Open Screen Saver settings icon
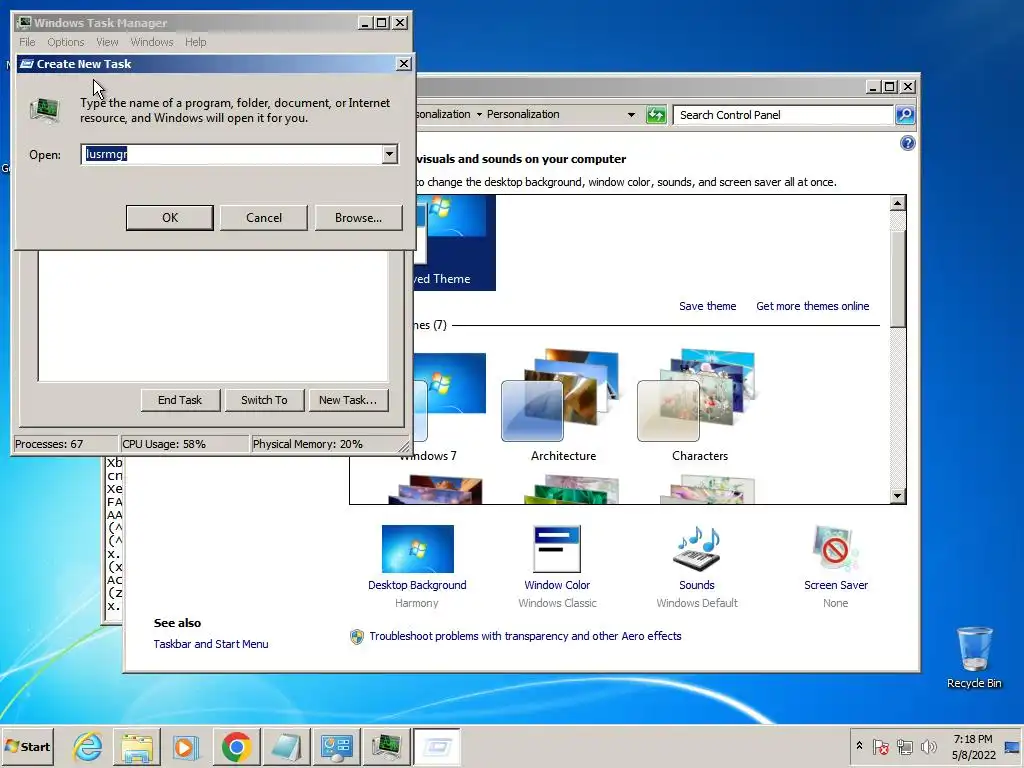 pos(836,548)
